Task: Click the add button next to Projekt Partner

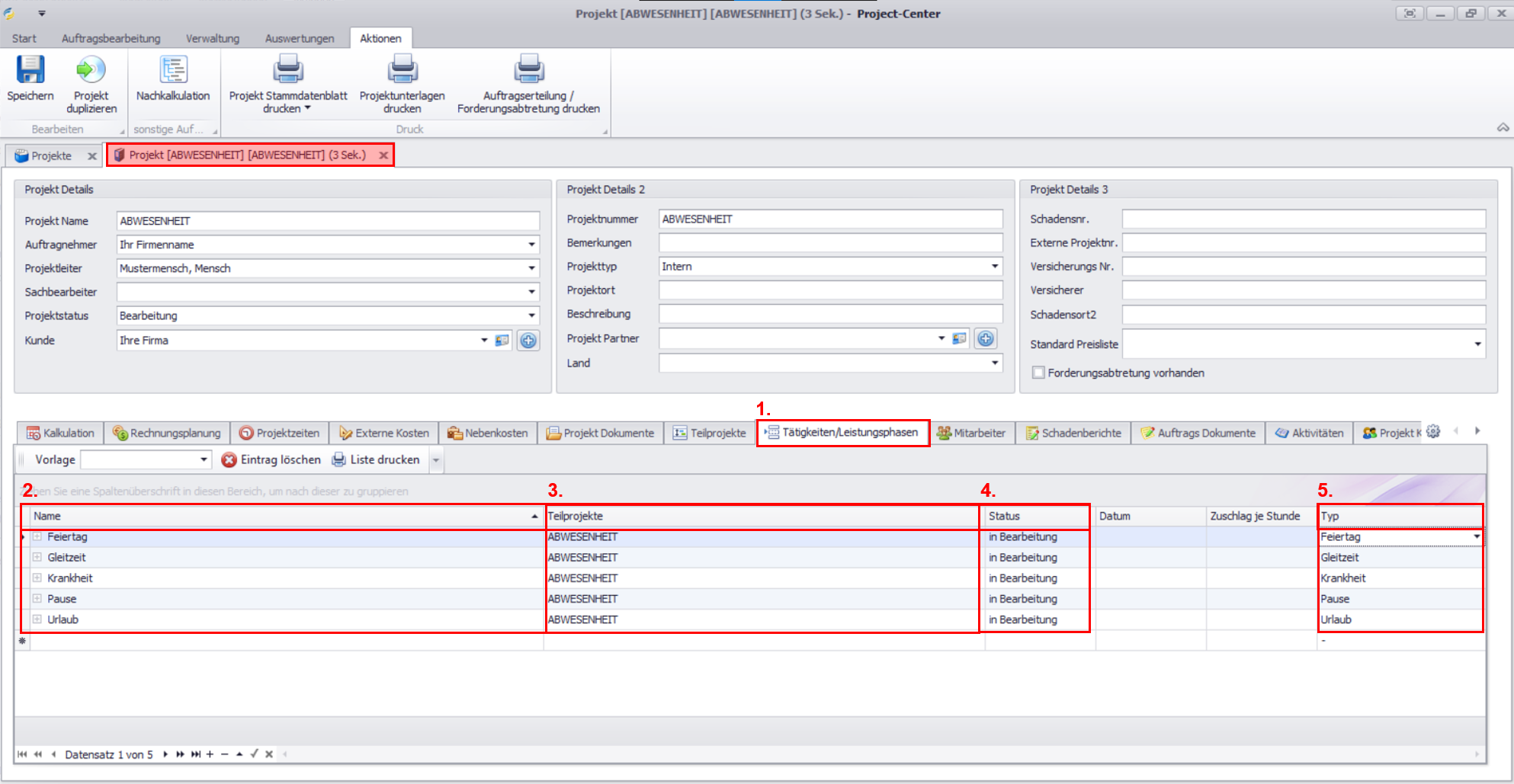Action: [x=986, y=338]
